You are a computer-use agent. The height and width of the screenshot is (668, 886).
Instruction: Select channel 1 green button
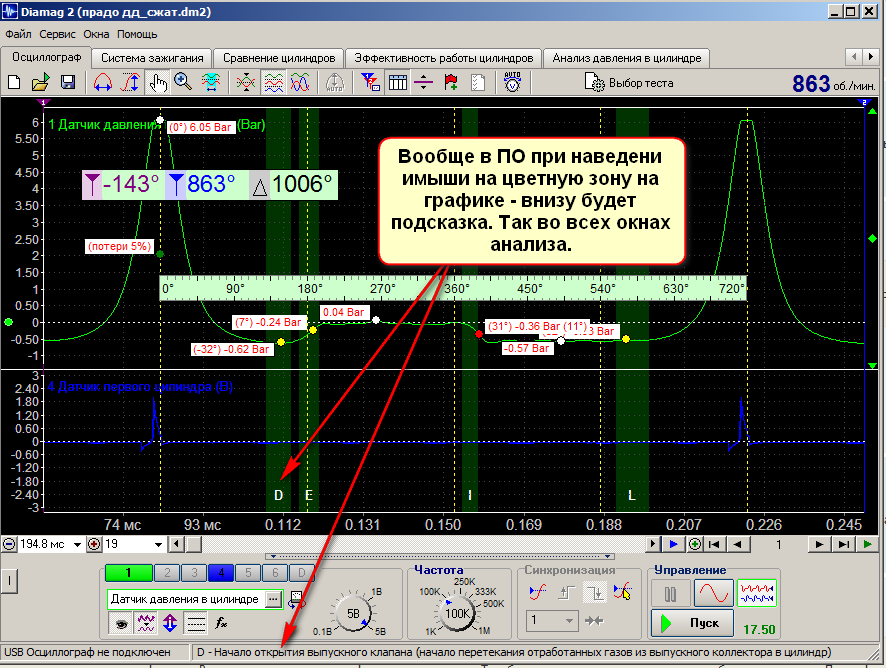point(129,573)
